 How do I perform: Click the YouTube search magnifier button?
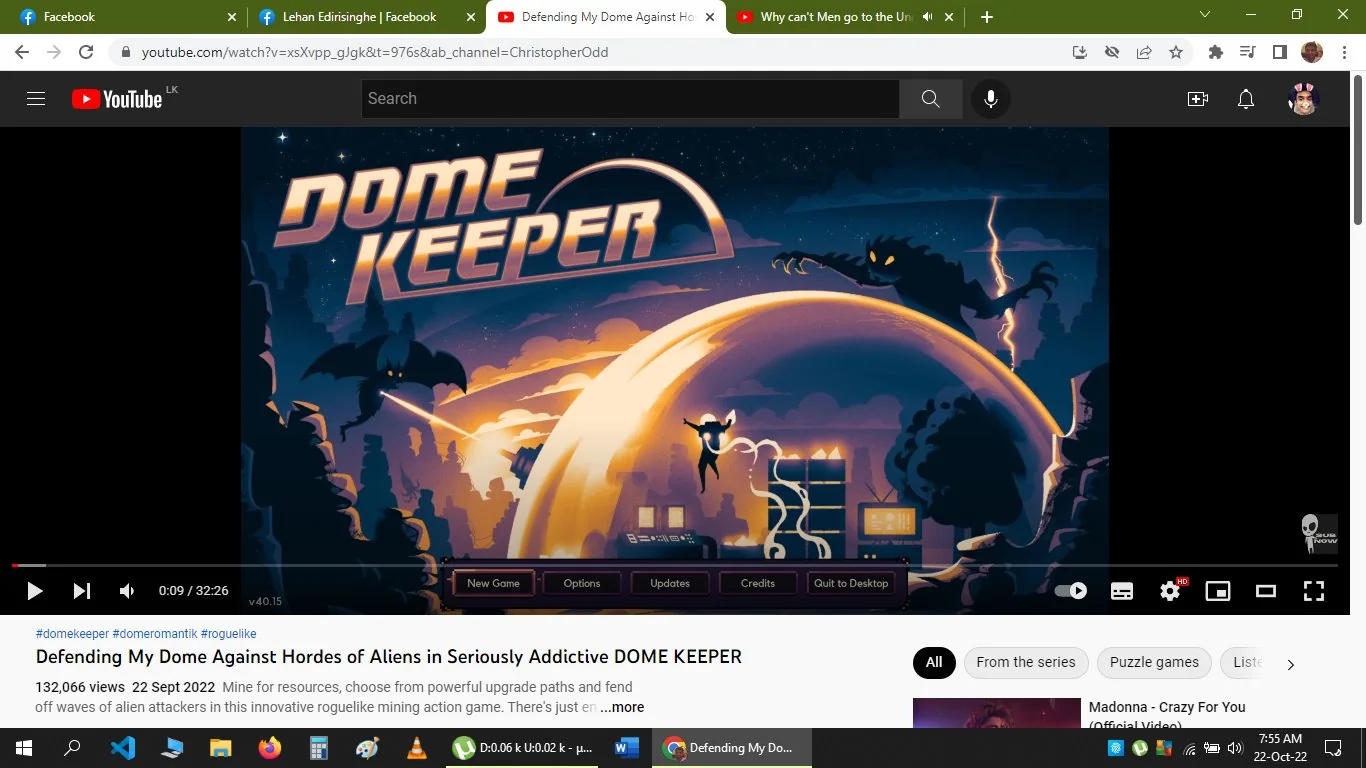pyautogui.click(x=930, y=99)
